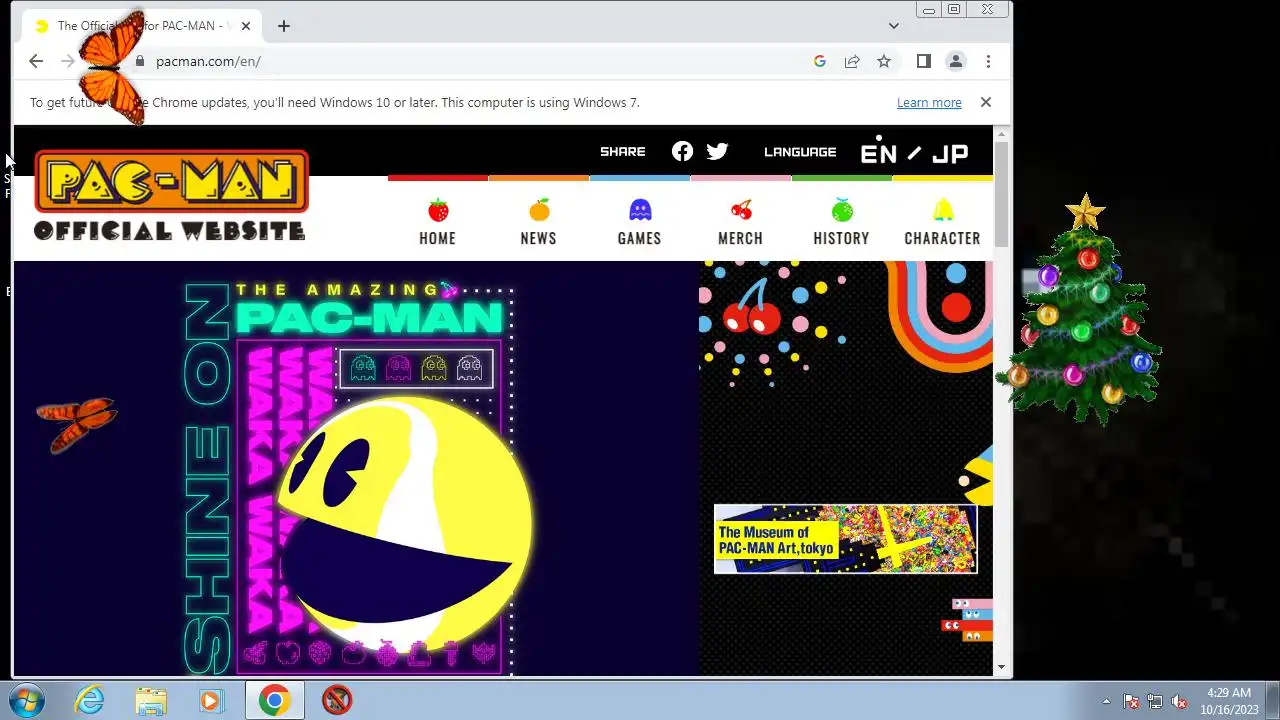
Task: Open the Action Center flag icon
Action: click(1131, 701)
